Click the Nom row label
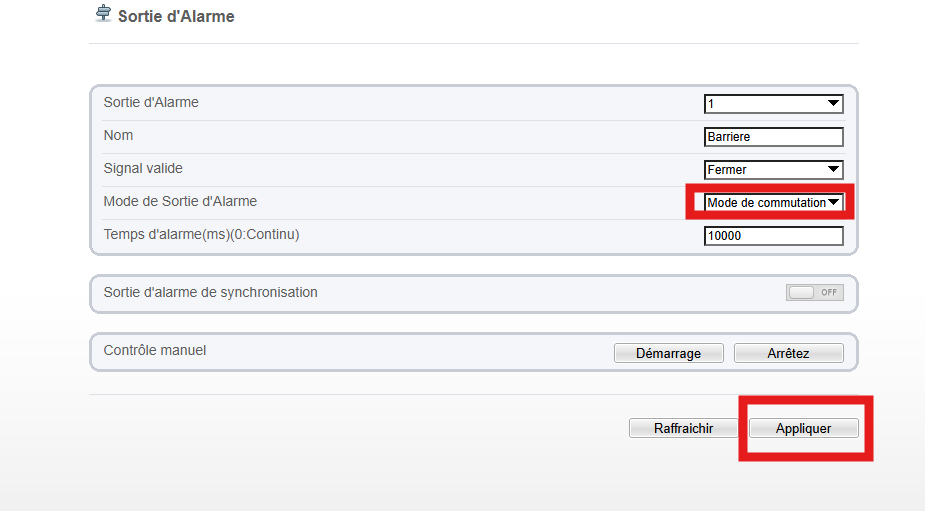 (118, 135)
